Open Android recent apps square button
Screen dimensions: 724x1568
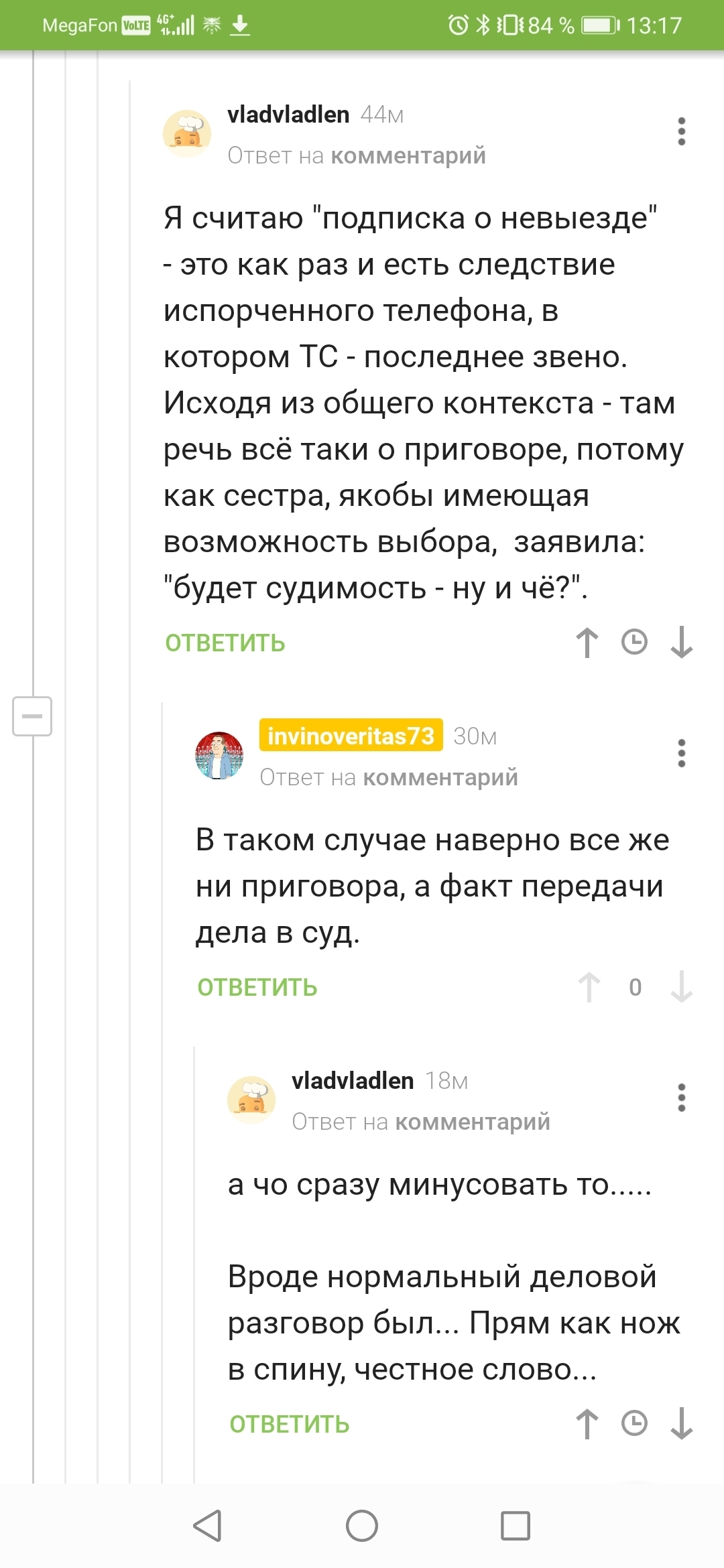click(x=516, y=1526)
